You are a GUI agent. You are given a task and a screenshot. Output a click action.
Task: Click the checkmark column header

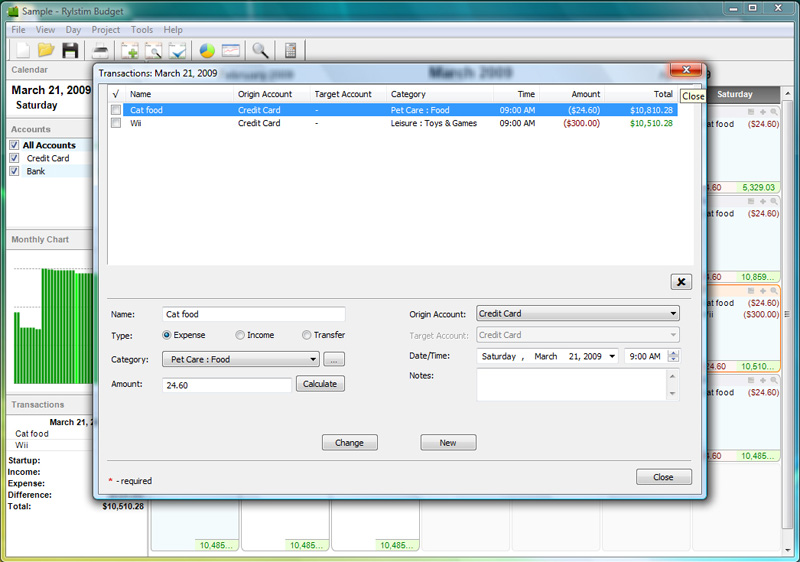[116, 94]
